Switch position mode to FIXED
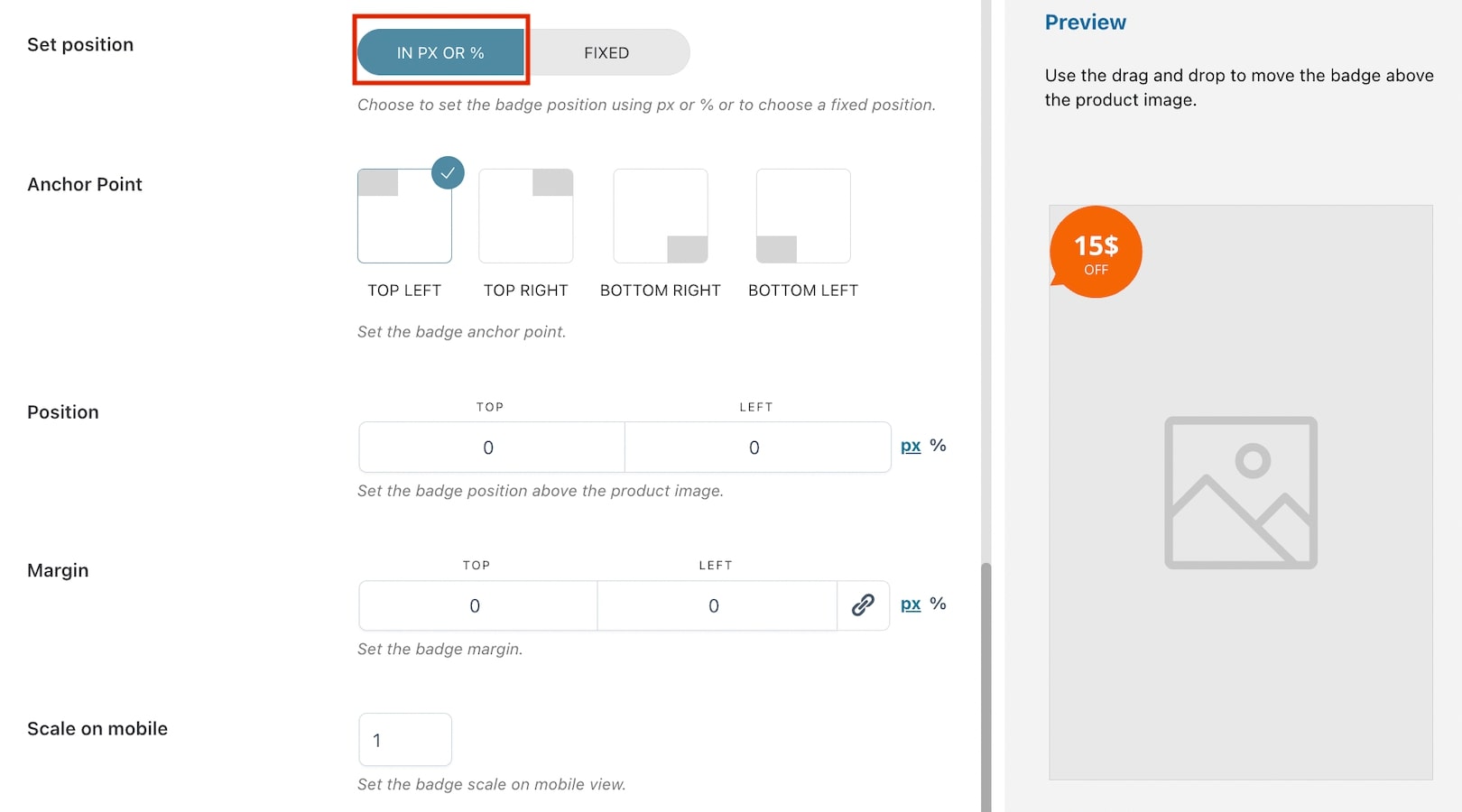1462x812 pixels. (x=606, y=52)
